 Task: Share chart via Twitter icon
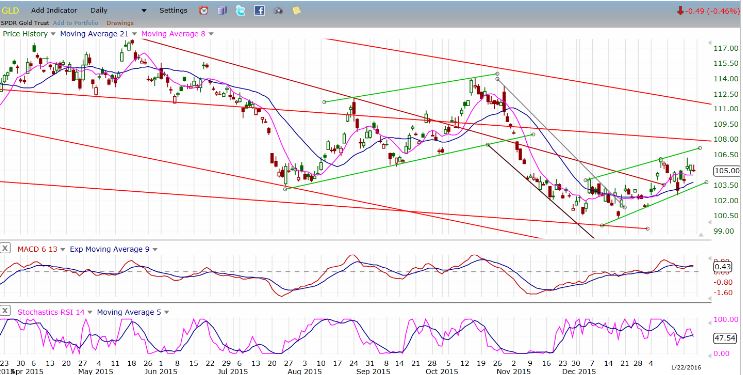(241, 10)
